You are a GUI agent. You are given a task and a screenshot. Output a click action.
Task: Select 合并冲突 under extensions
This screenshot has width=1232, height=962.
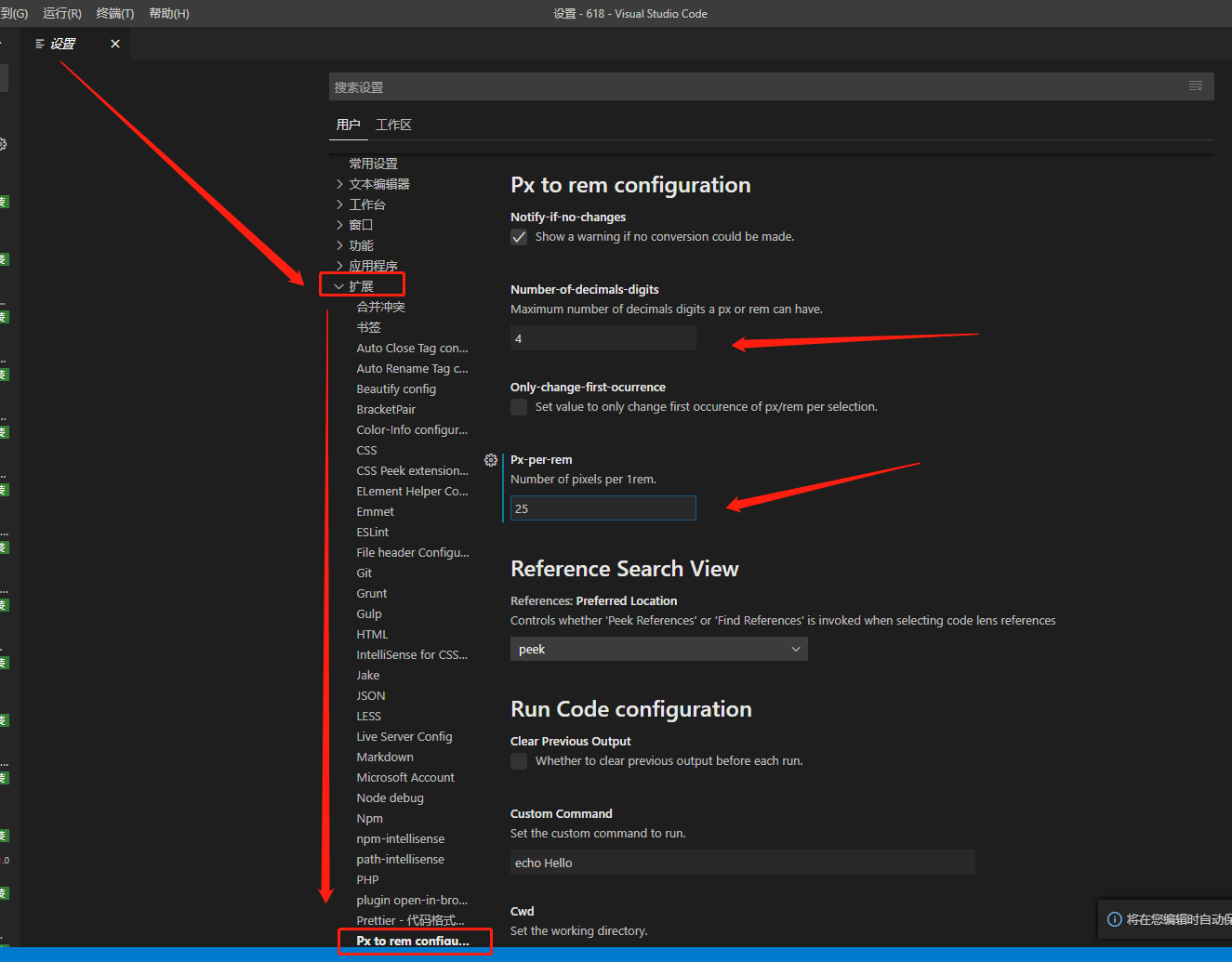click(x=380, y=307)
